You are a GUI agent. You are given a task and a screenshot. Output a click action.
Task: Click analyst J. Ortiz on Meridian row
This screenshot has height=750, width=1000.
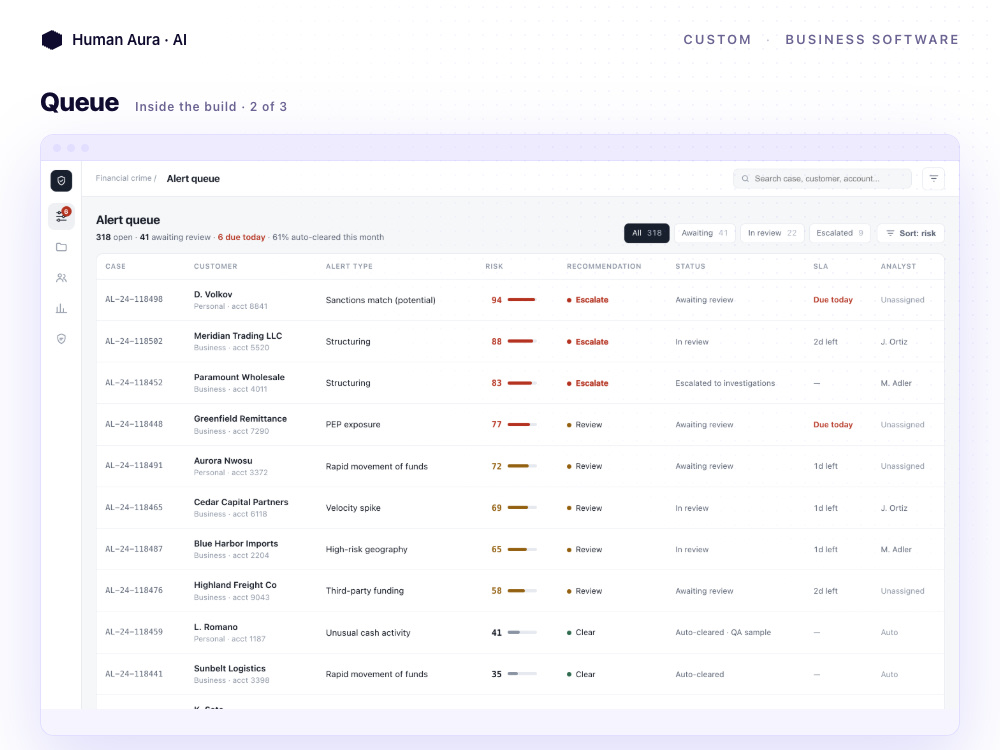(x=894, y=342)
